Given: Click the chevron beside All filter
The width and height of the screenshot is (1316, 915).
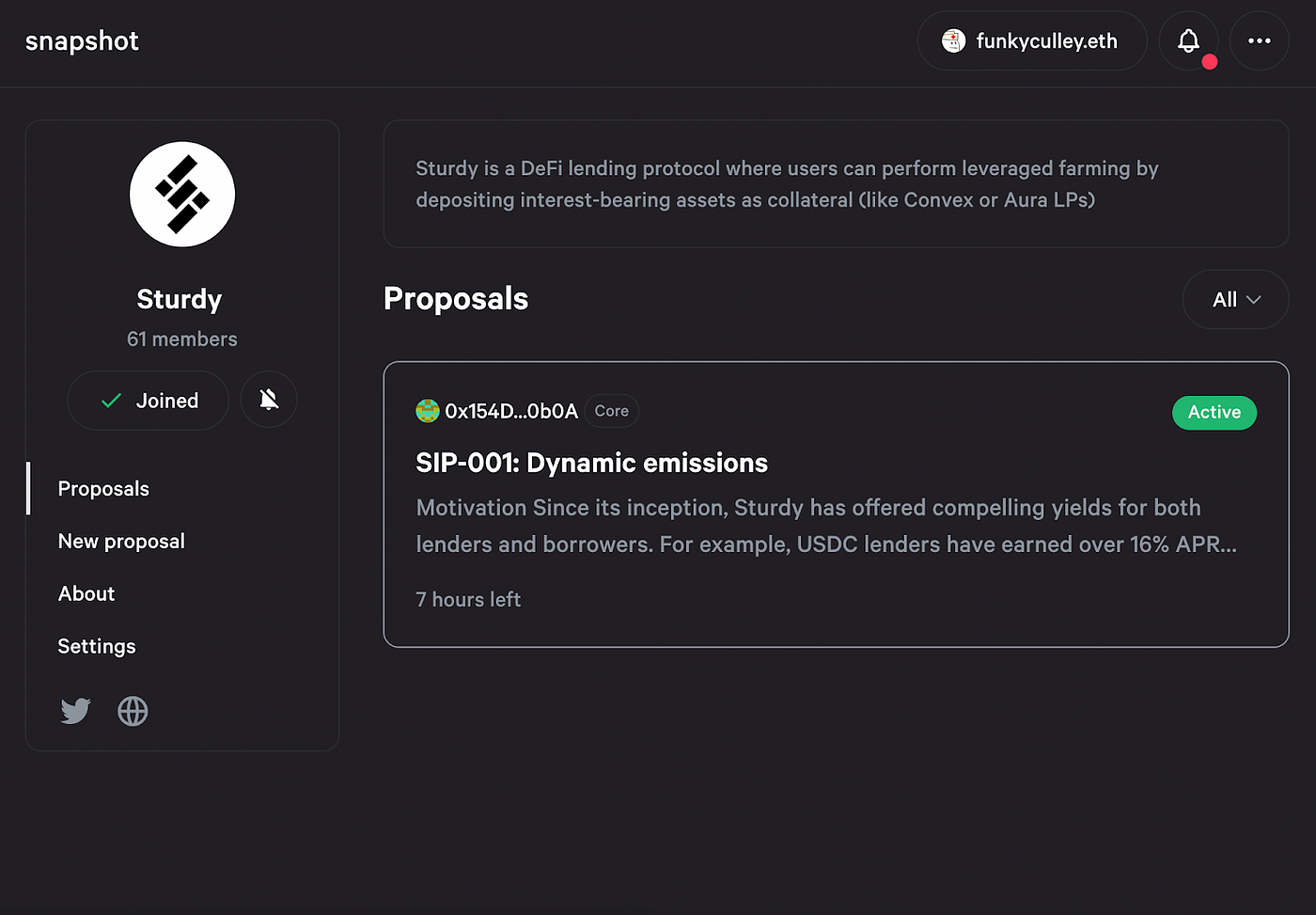Looking at the screenshot, I should coord(1253,300).
